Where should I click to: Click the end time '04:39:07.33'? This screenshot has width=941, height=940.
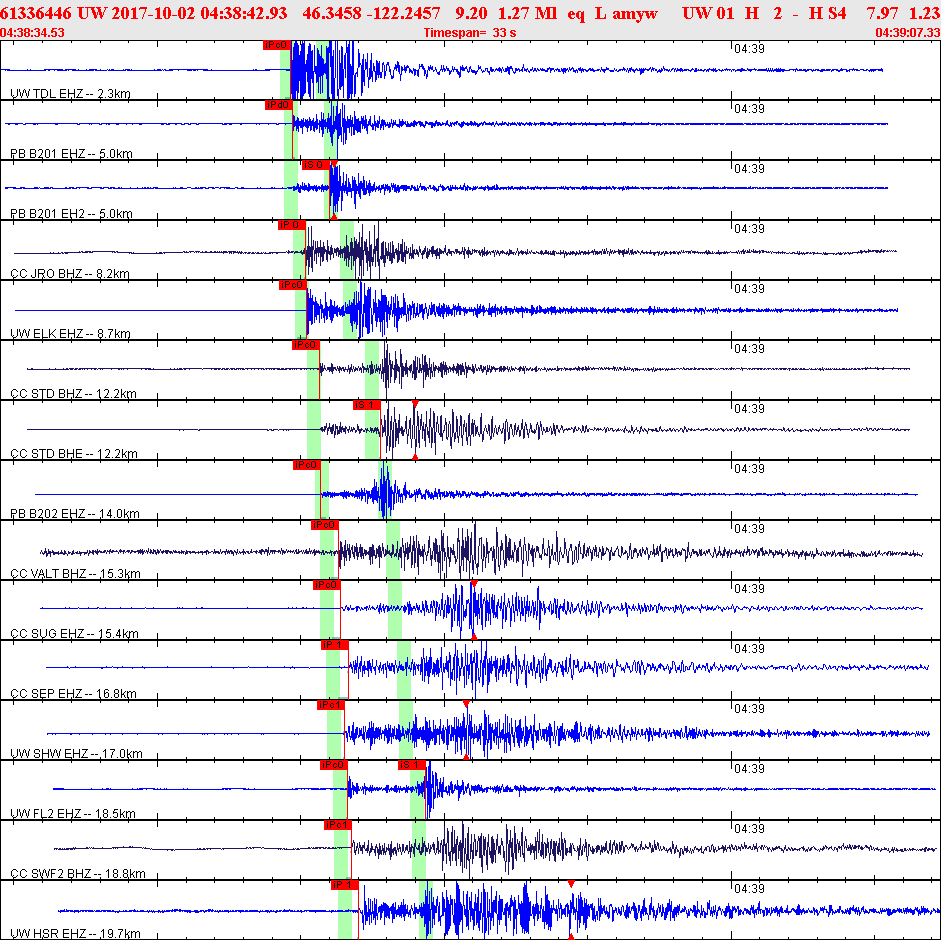(x=907, y=33)
